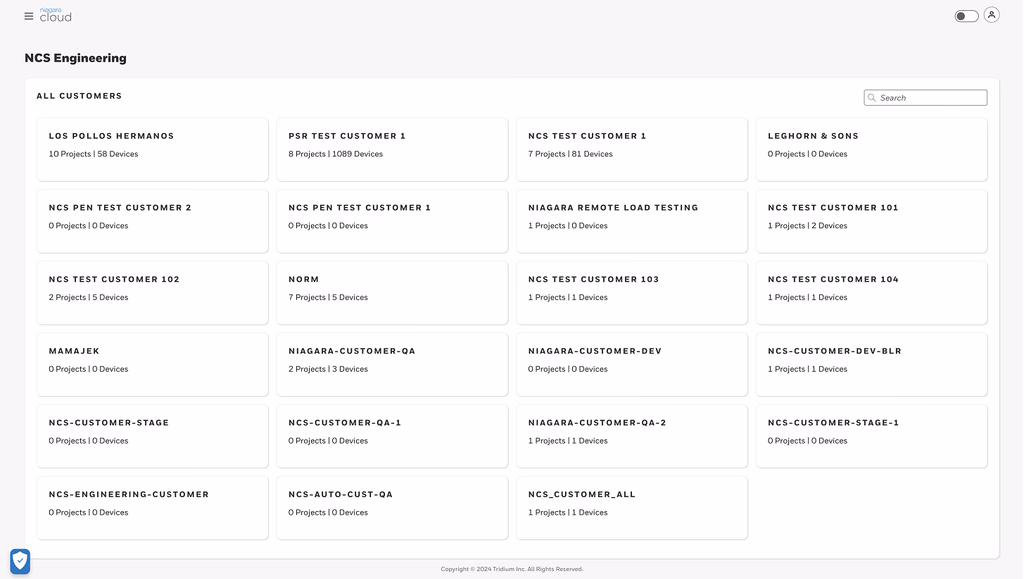Screen dimensions: 1024x579
Task: Click the Tridium copyright footer text
Action: [x=511, y=569]
